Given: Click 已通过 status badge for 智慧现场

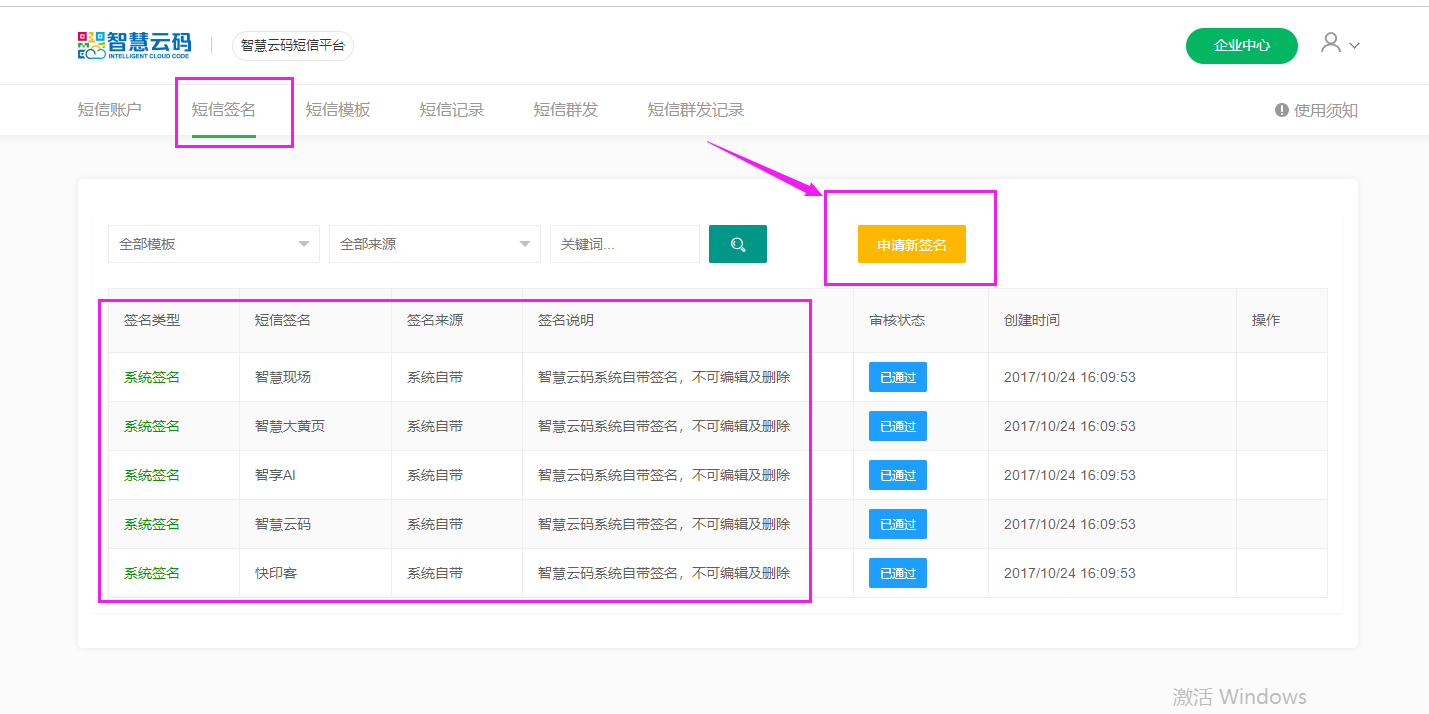Looking at the screenshot, I should (897, 377).
